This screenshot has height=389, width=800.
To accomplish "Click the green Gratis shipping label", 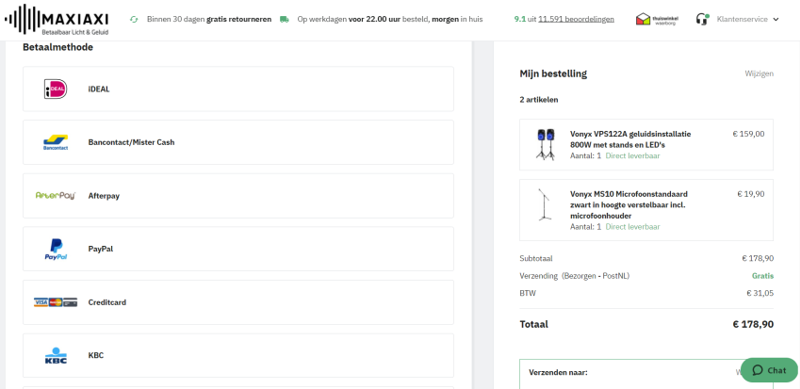I will 763,276.
